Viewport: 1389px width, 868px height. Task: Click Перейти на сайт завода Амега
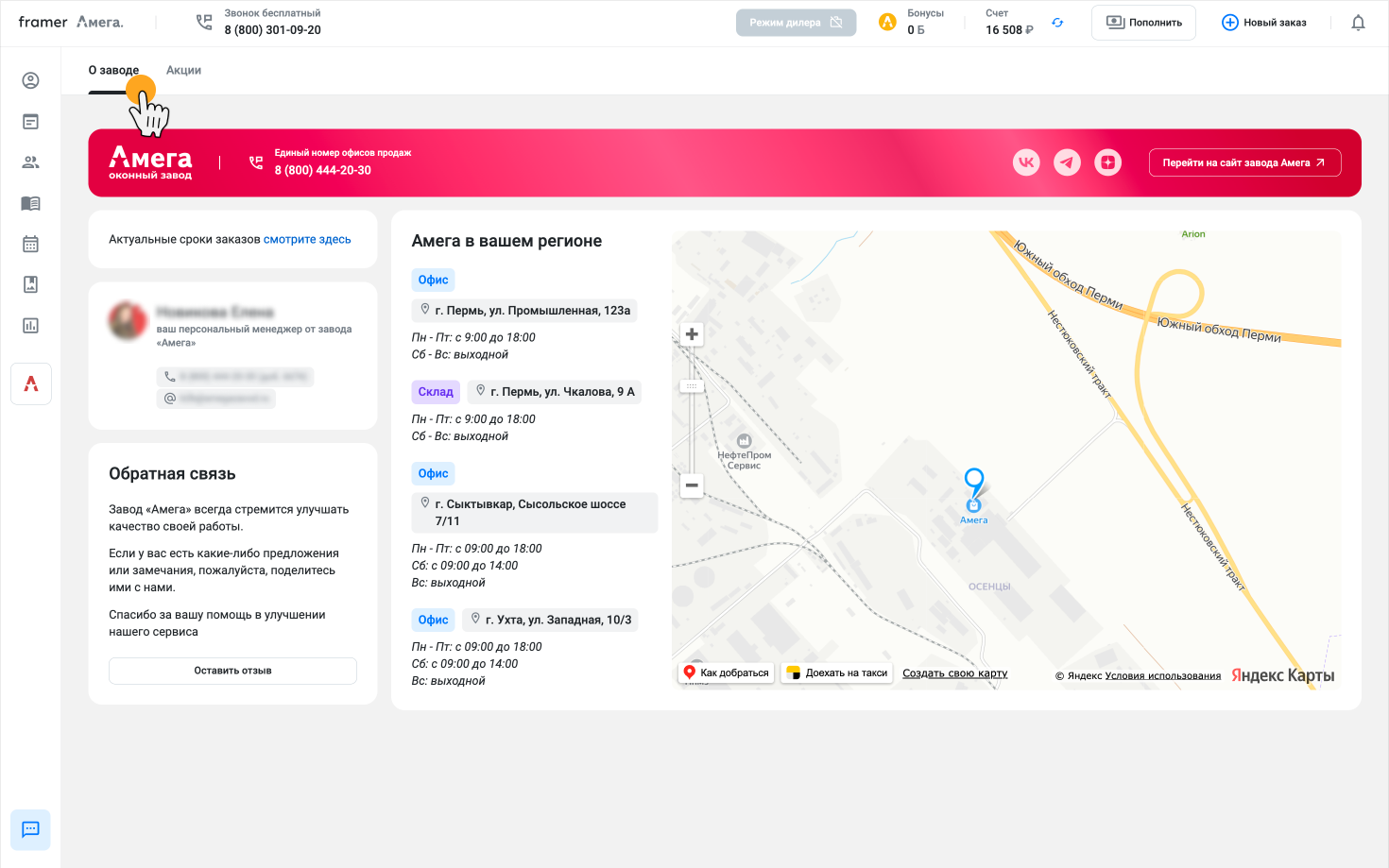point(1244,162)
